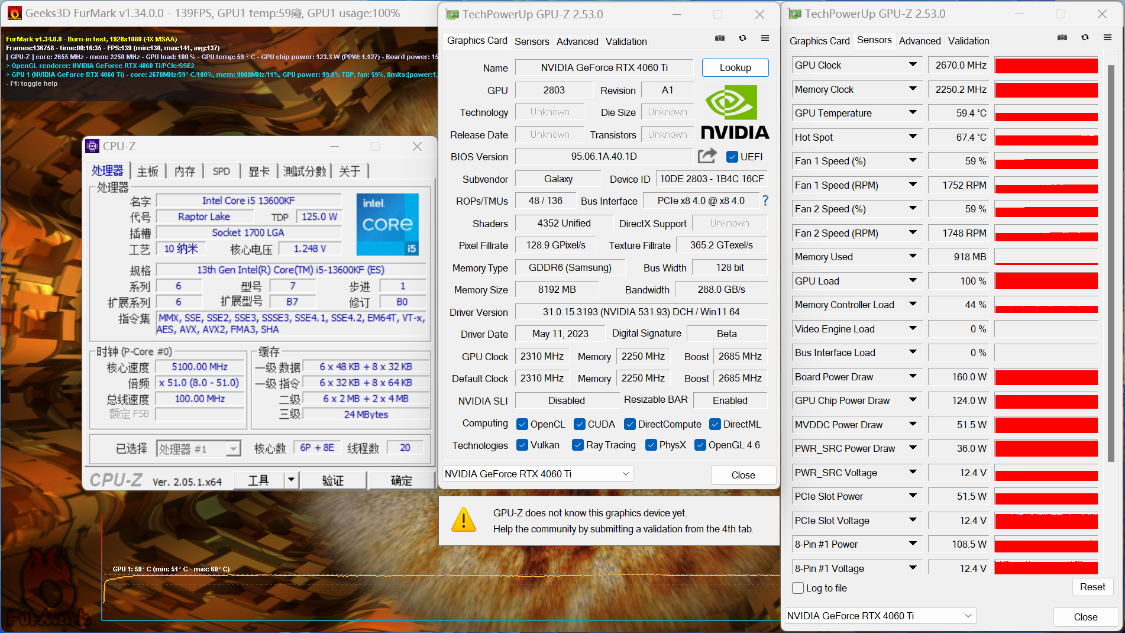Open the 测试分数 tab in CPU-Z

pyautogui.click(x=304, y=172)
